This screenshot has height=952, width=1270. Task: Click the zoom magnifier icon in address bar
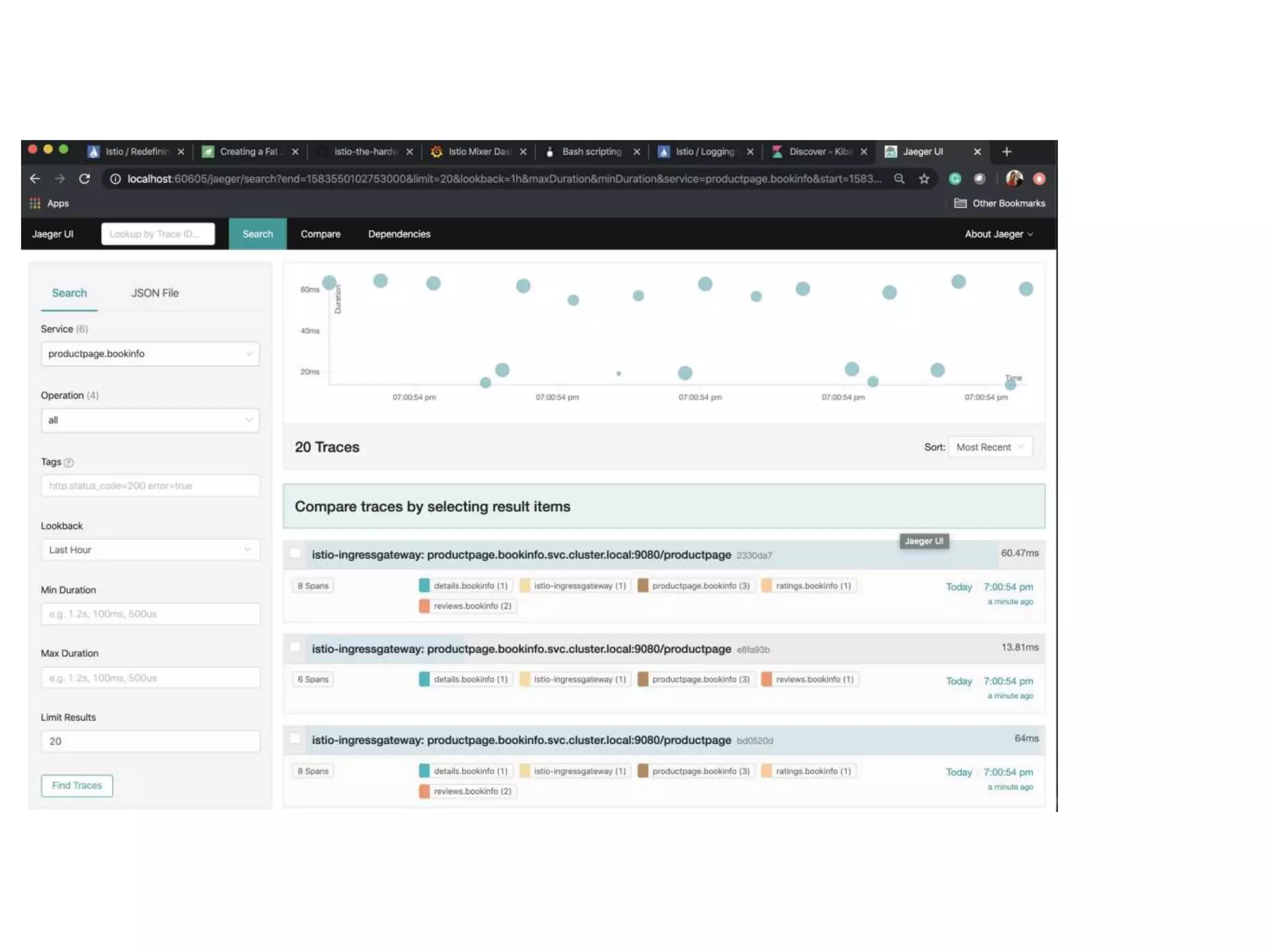pos(899,179)
